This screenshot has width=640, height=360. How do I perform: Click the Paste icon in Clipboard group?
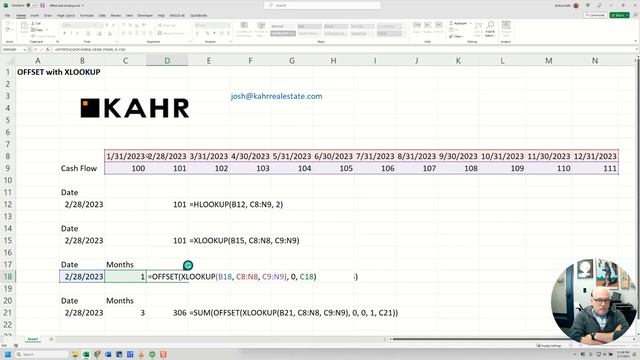click(x=24, y=28)
